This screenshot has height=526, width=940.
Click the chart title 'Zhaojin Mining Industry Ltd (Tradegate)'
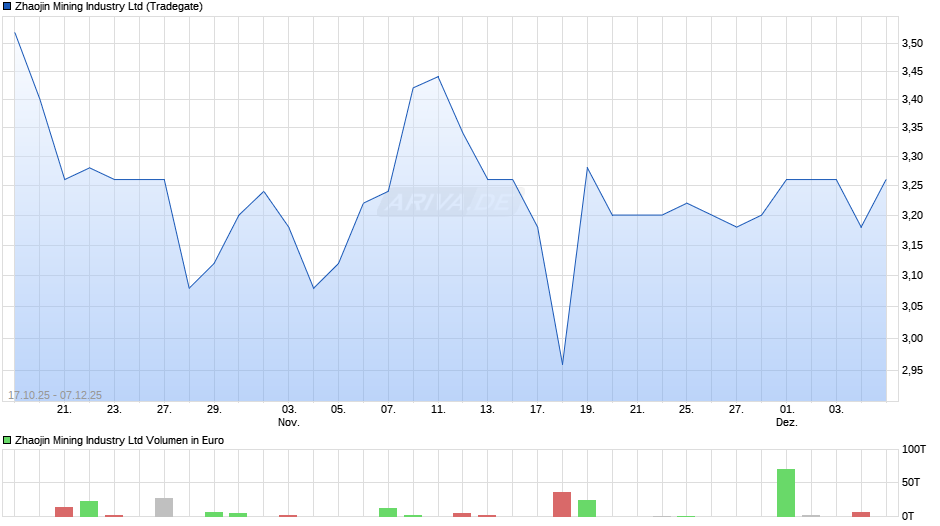[109, 7]
